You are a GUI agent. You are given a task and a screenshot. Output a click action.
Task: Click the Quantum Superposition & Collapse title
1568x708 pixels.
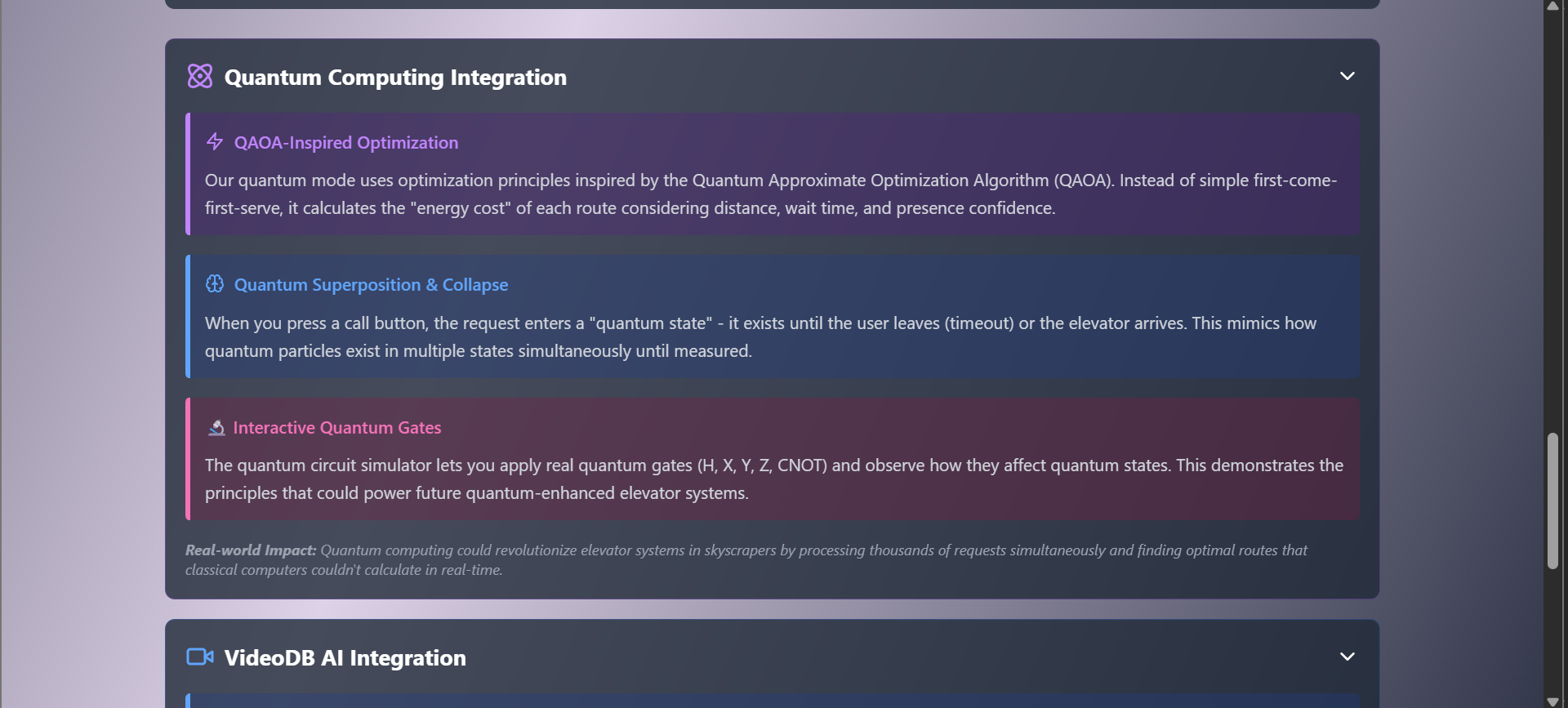(x=371, y=284)
